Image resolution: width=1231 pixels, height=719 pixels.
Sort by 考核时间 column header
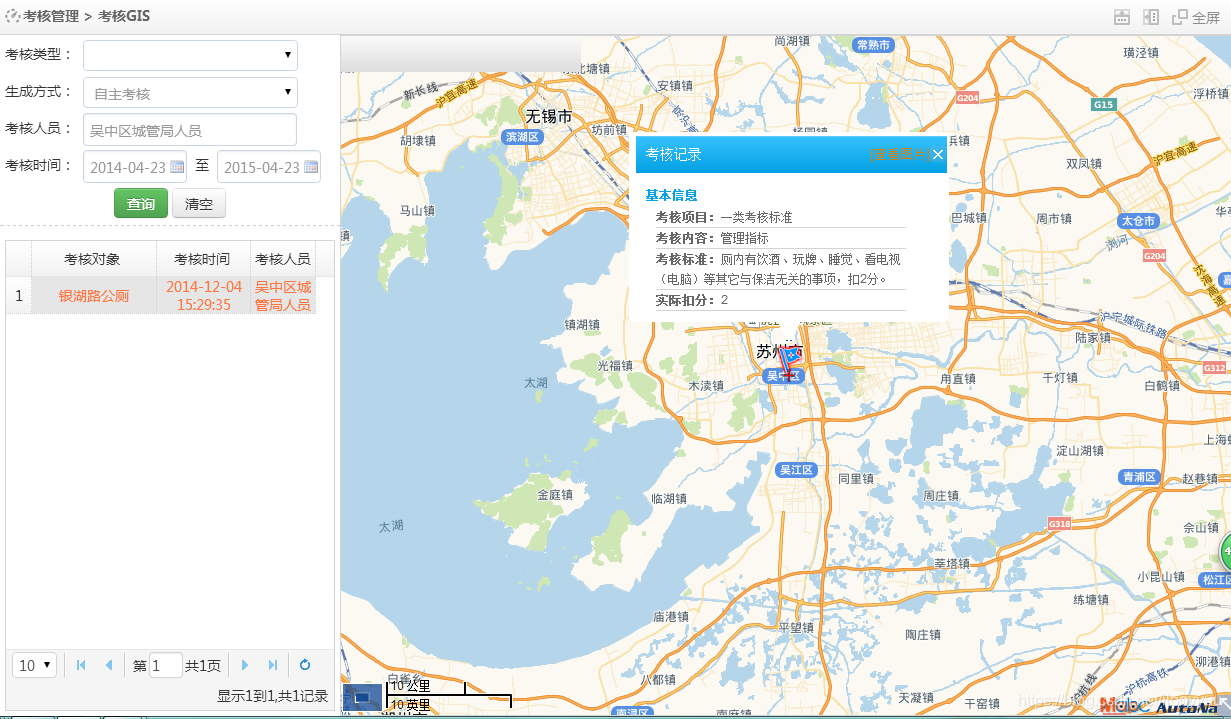pyautogui.click(x=203, y=259)
